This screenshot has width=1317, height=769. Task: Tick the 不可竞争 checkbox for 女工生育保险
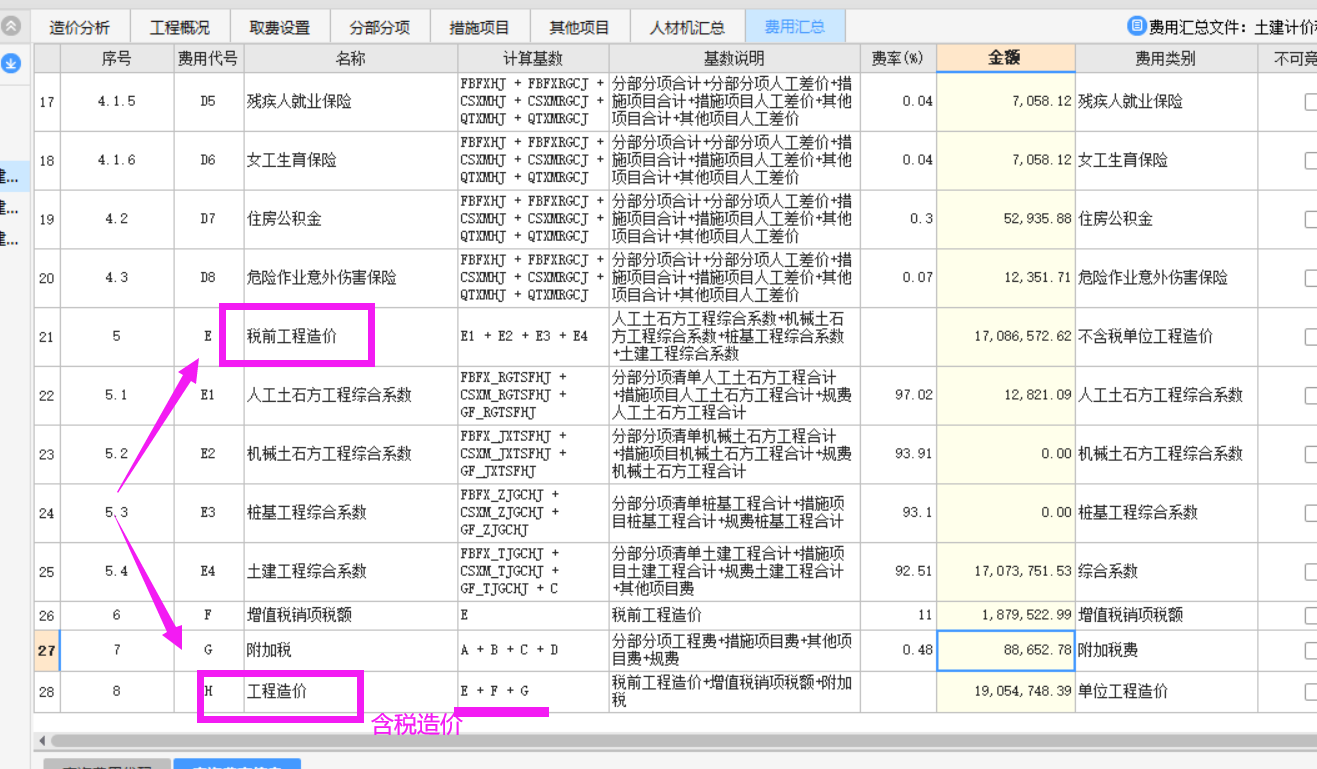(x=1311, y=160)
